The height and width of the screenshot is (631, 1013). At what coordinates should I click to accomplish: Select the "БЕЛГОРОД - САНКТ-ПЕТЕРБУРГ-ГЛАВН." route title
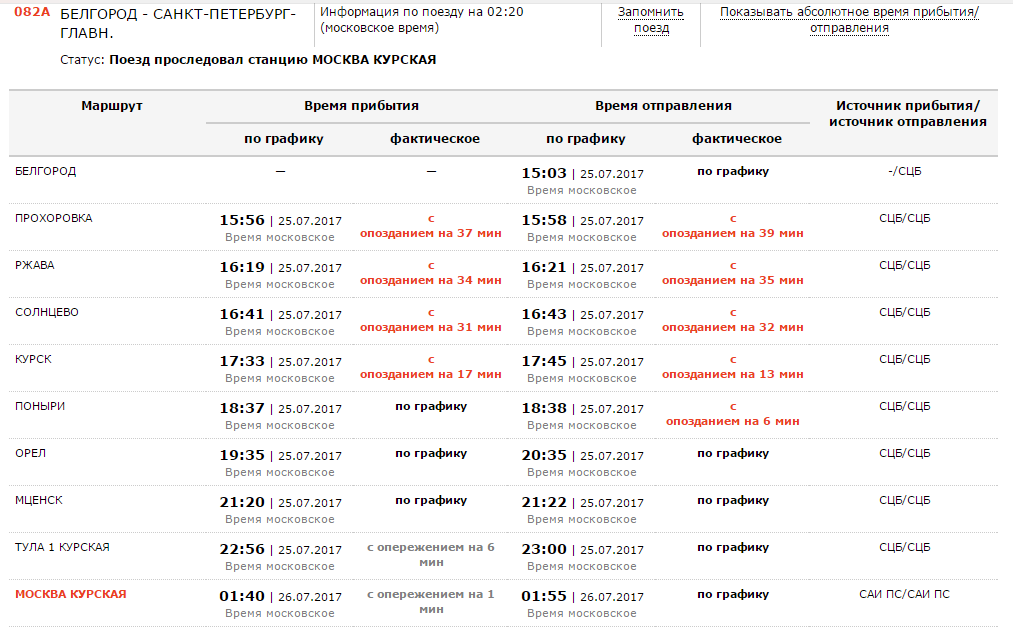click(178, 22)
